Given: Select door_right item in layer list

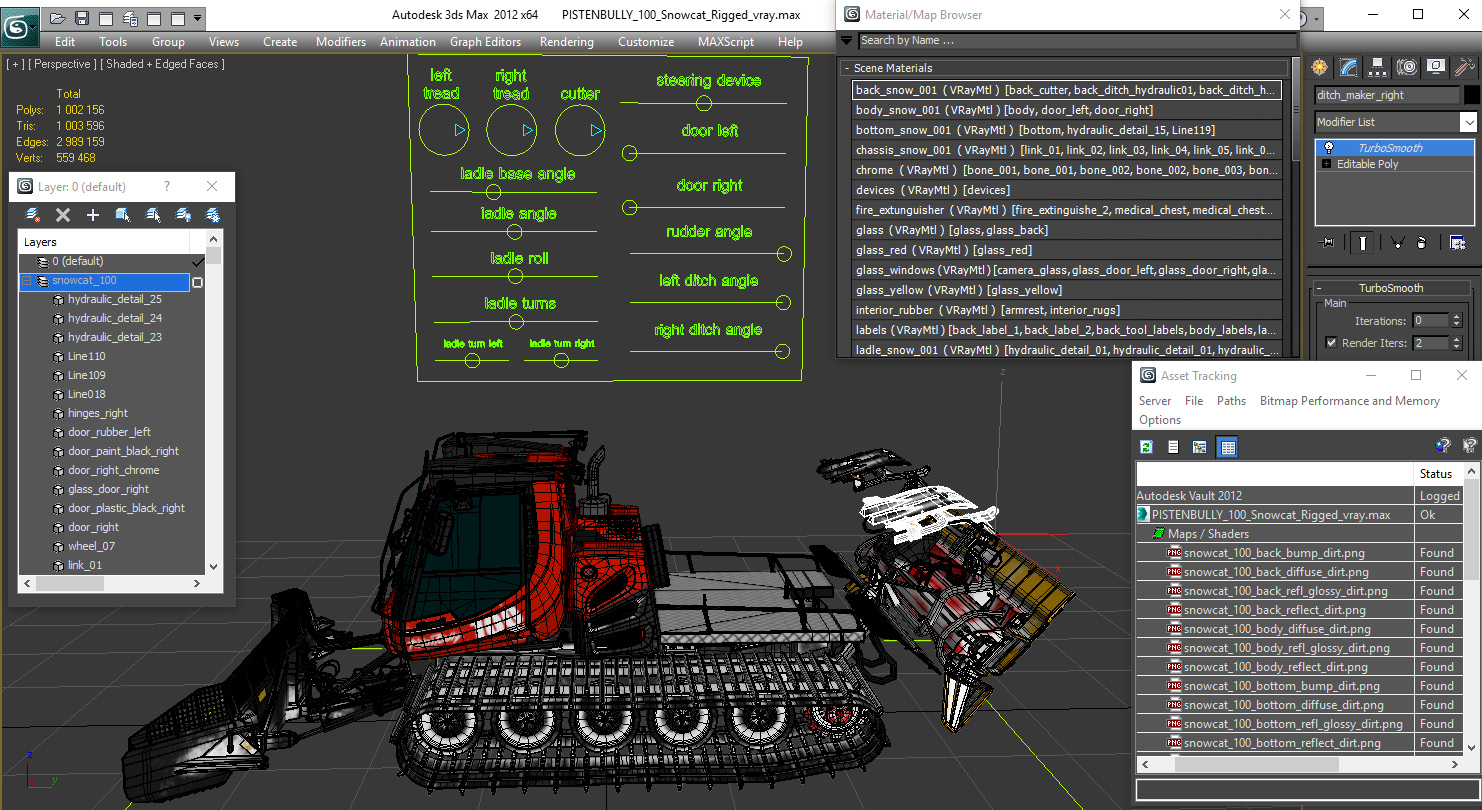Looking at the screenshot, I should tap(93, 527).
